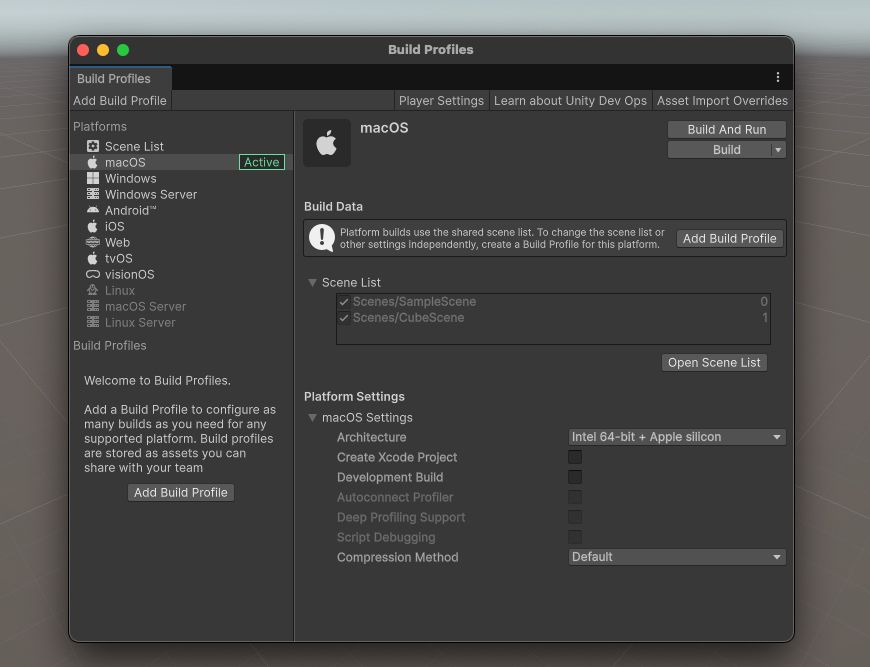The image size is (870, 667).
Task: Select the Build Profiles tab
Action: (x=120, y=78)
